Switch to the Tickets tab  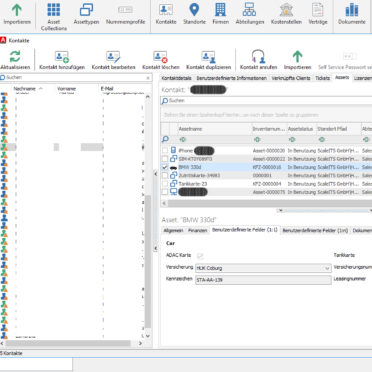[x=322, y=78]
